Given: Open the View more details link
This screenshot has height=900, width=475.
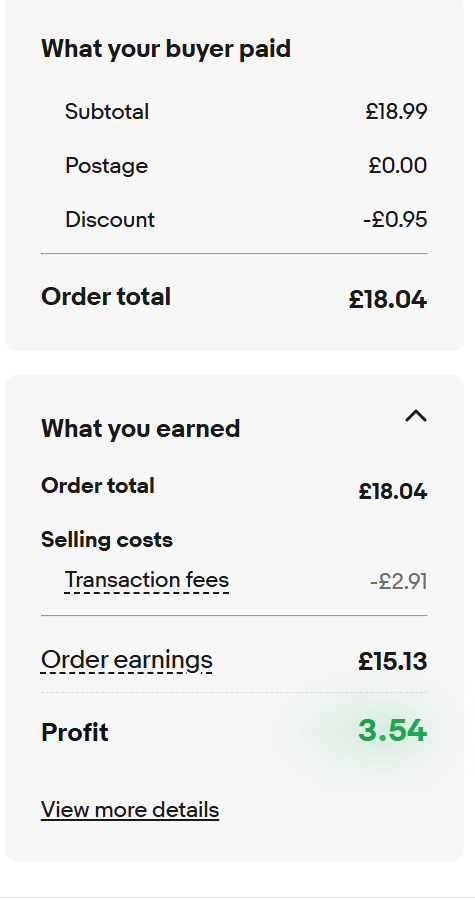Looking at the screenshot, I should coord(130,810).
